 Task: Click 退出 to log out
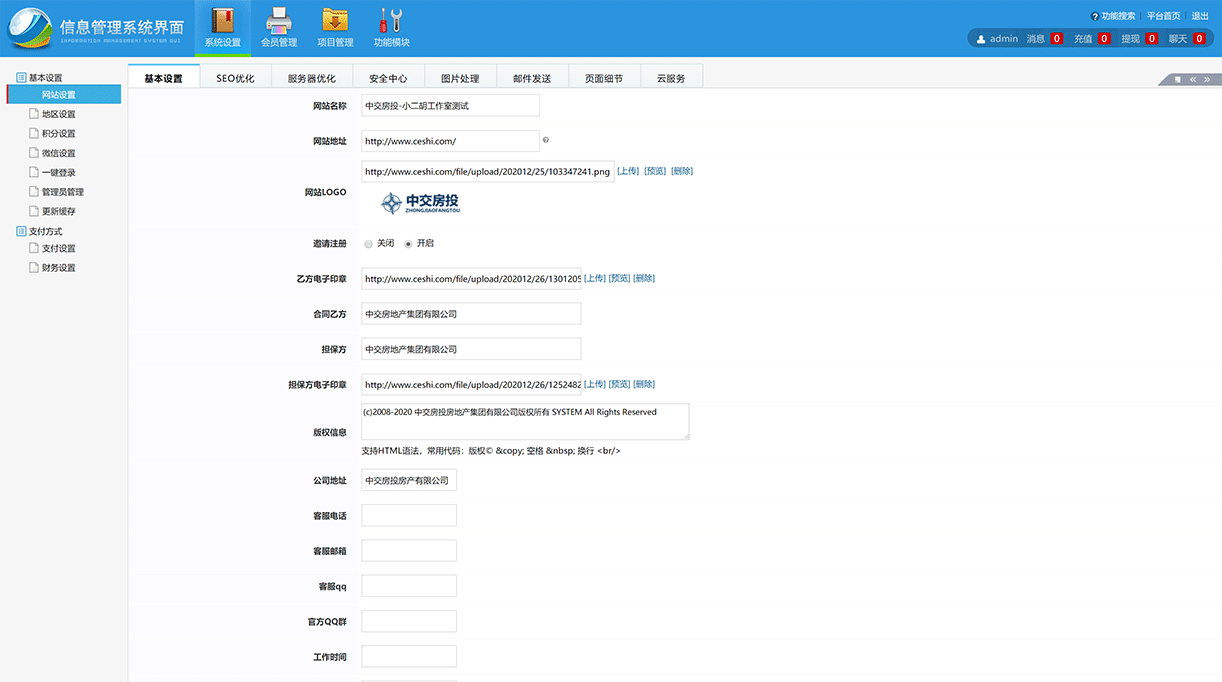point(1199,15)
